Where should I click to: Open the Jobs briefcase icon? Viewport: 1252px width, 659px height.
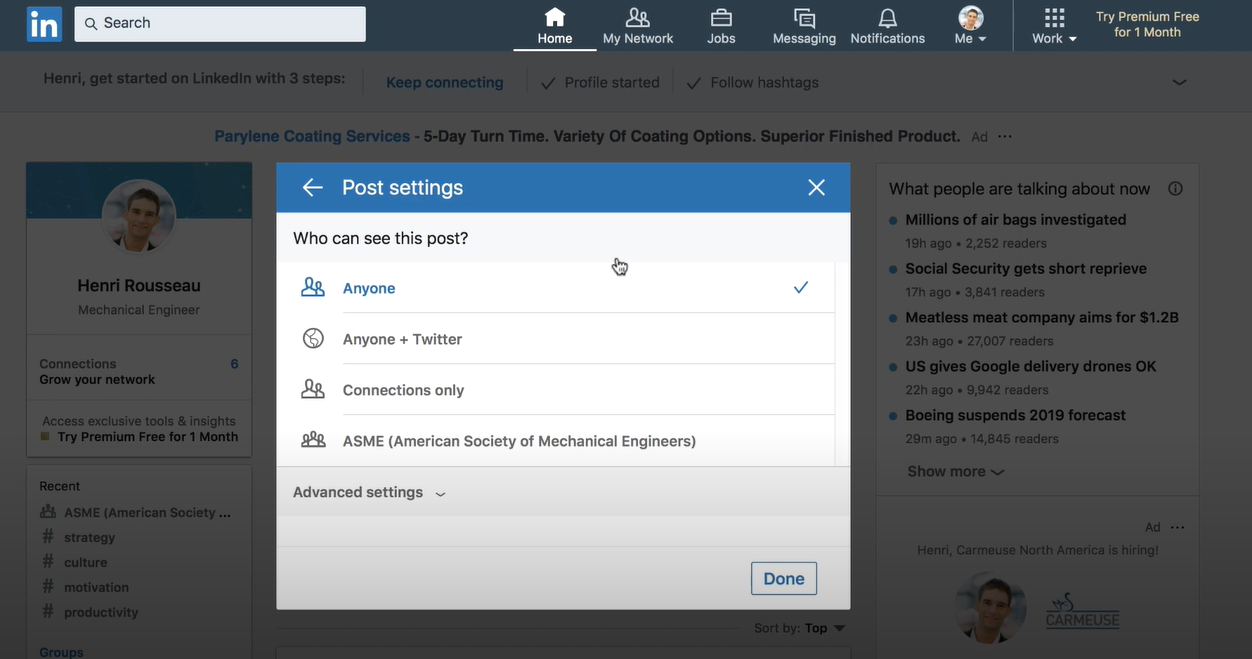pos(721,18)
